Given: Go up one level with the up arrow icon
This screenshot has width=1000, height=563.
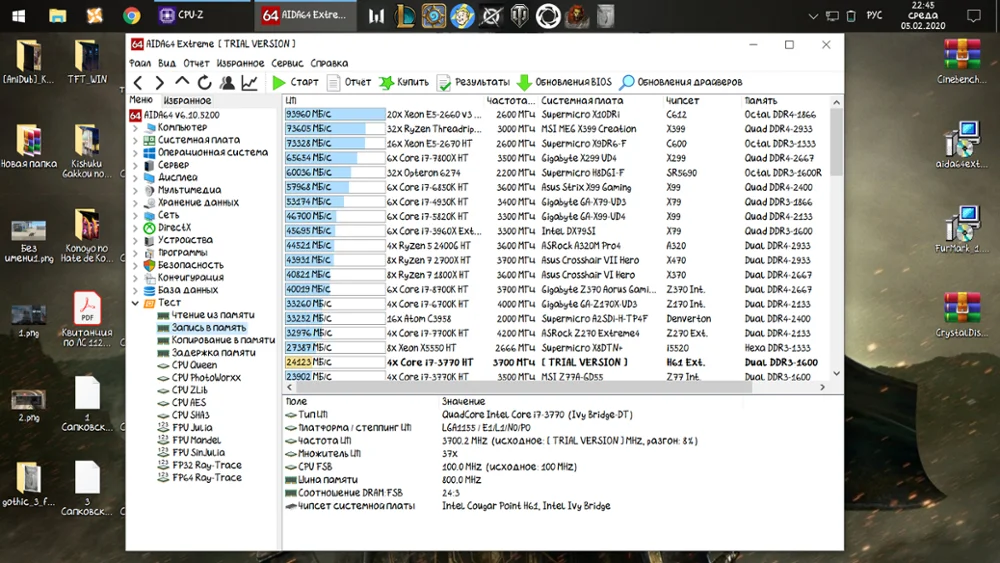Looking at the screenshot, I should pos(182,82).
